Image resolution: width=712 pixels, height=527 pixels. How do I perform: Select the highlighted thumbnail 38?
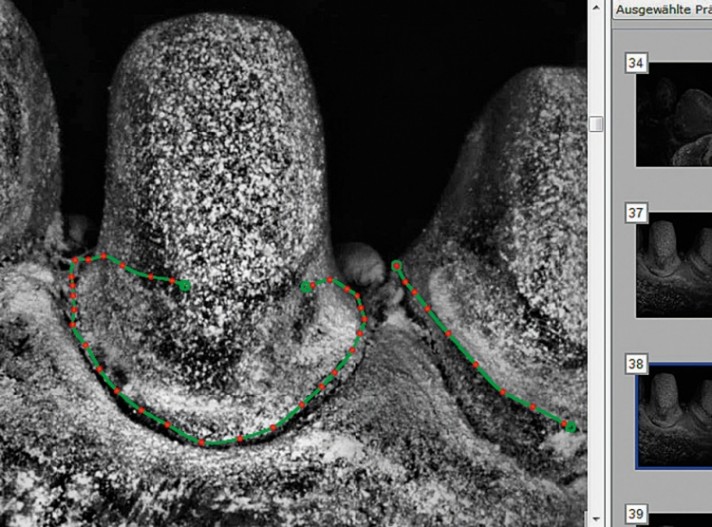point(674,416)
